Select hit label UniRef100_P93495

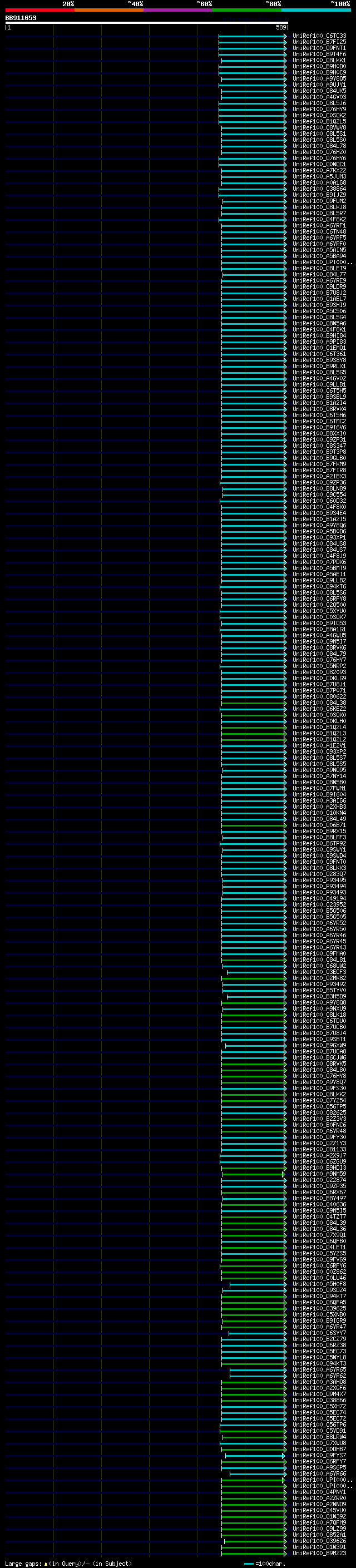pyautogui.click(x=319, y=879)
